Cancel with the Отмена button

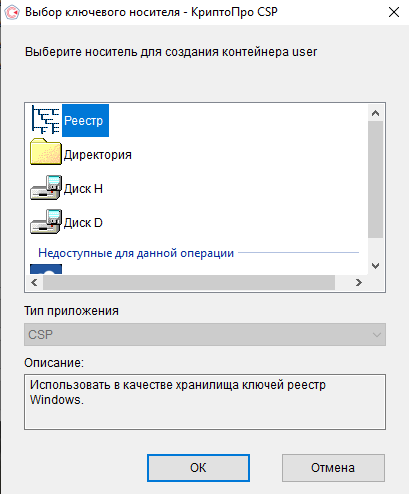[x=333, y=468]
